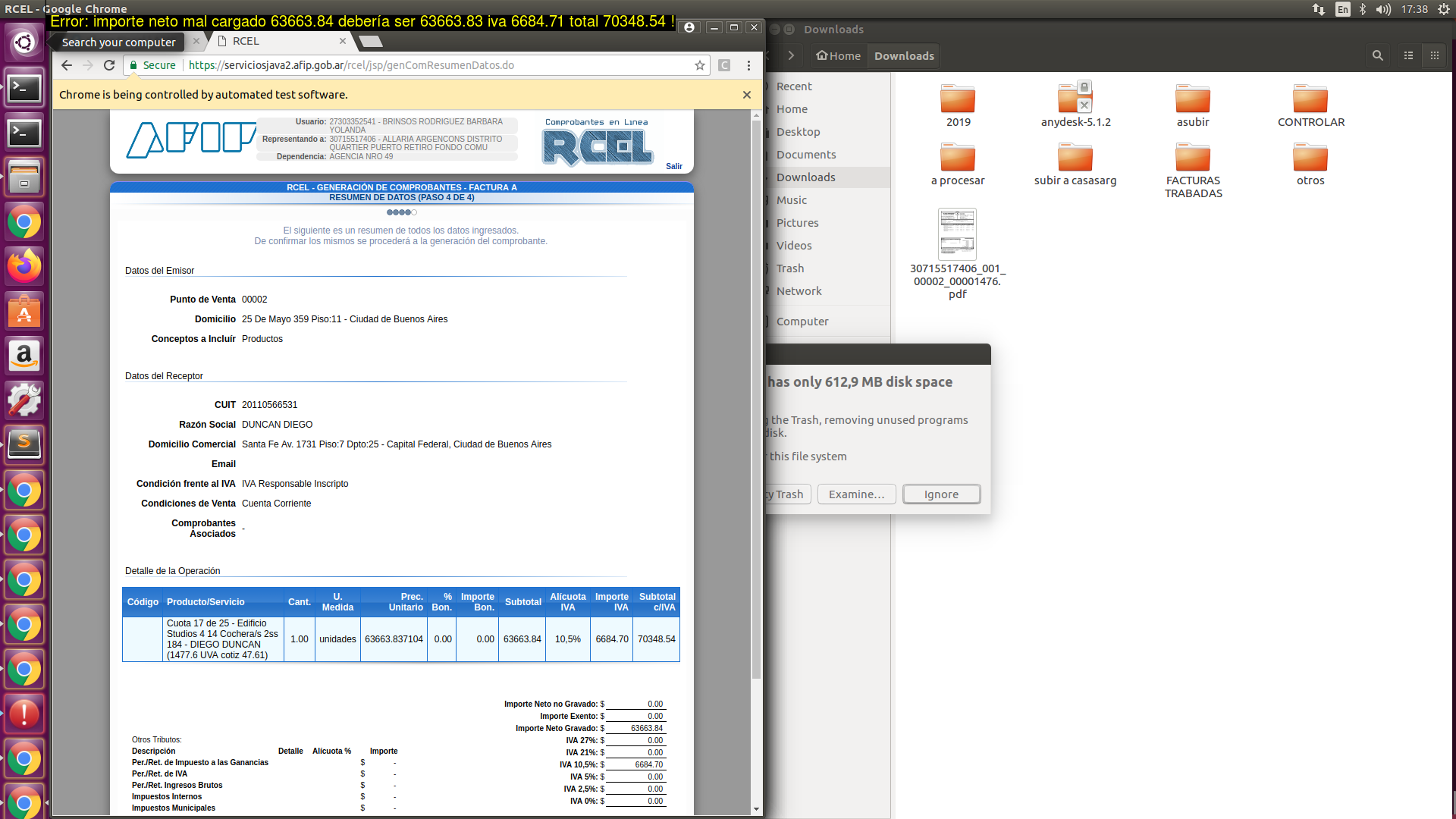This screenshot has width=1456, height=819.
Task: Open the En keyboard layout indicator
Action: (1343, 9)
